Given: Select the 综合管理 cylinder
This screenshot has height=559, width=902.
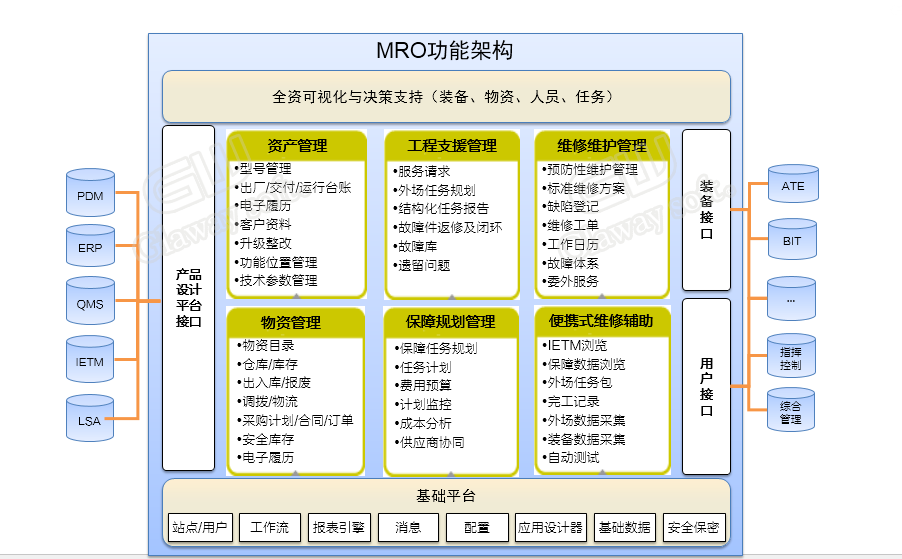Looking at the screenshot, I should pos(791,409).
